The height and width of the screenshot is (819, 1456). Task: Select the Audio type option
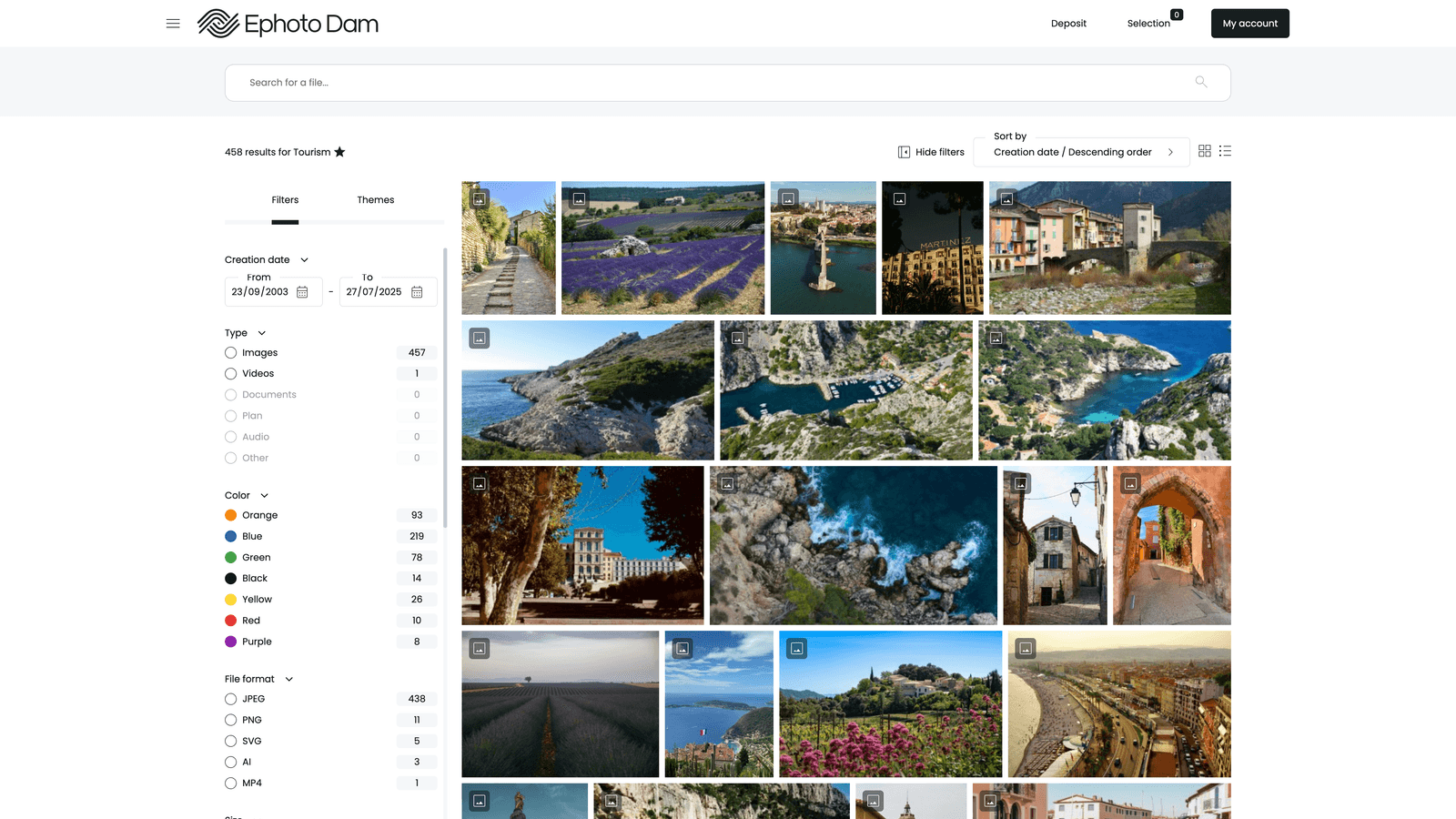tap(230, 437)
